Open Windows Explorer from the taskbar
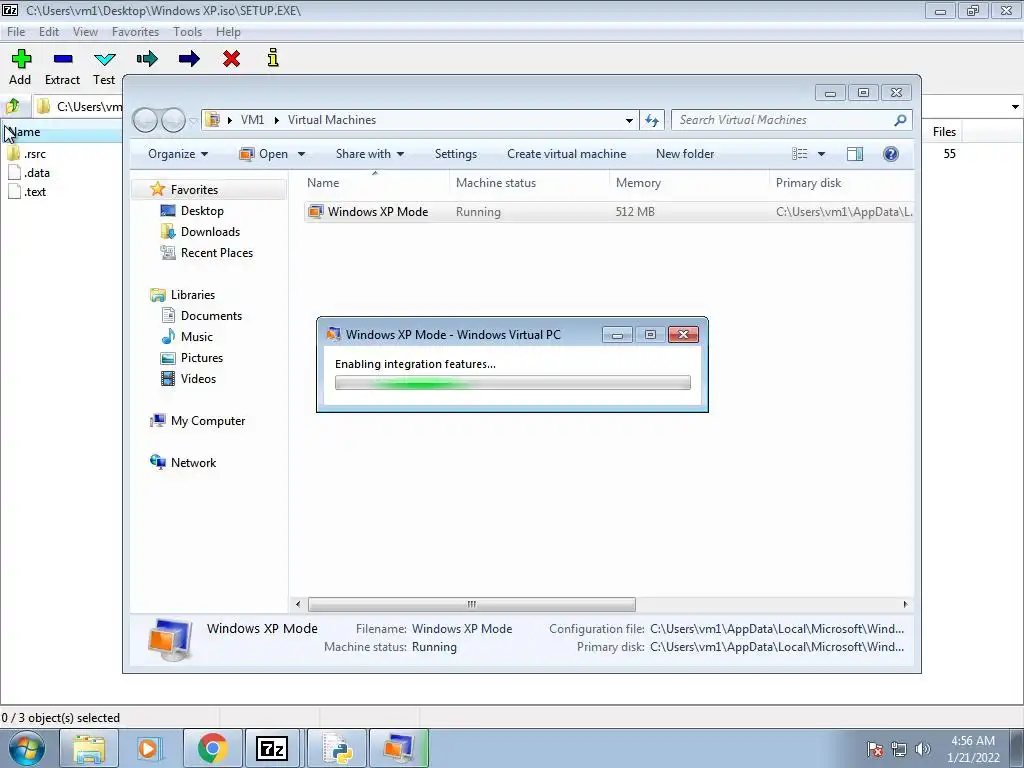The height and width of the screenshot is (768, 1024). pos(89,748)
